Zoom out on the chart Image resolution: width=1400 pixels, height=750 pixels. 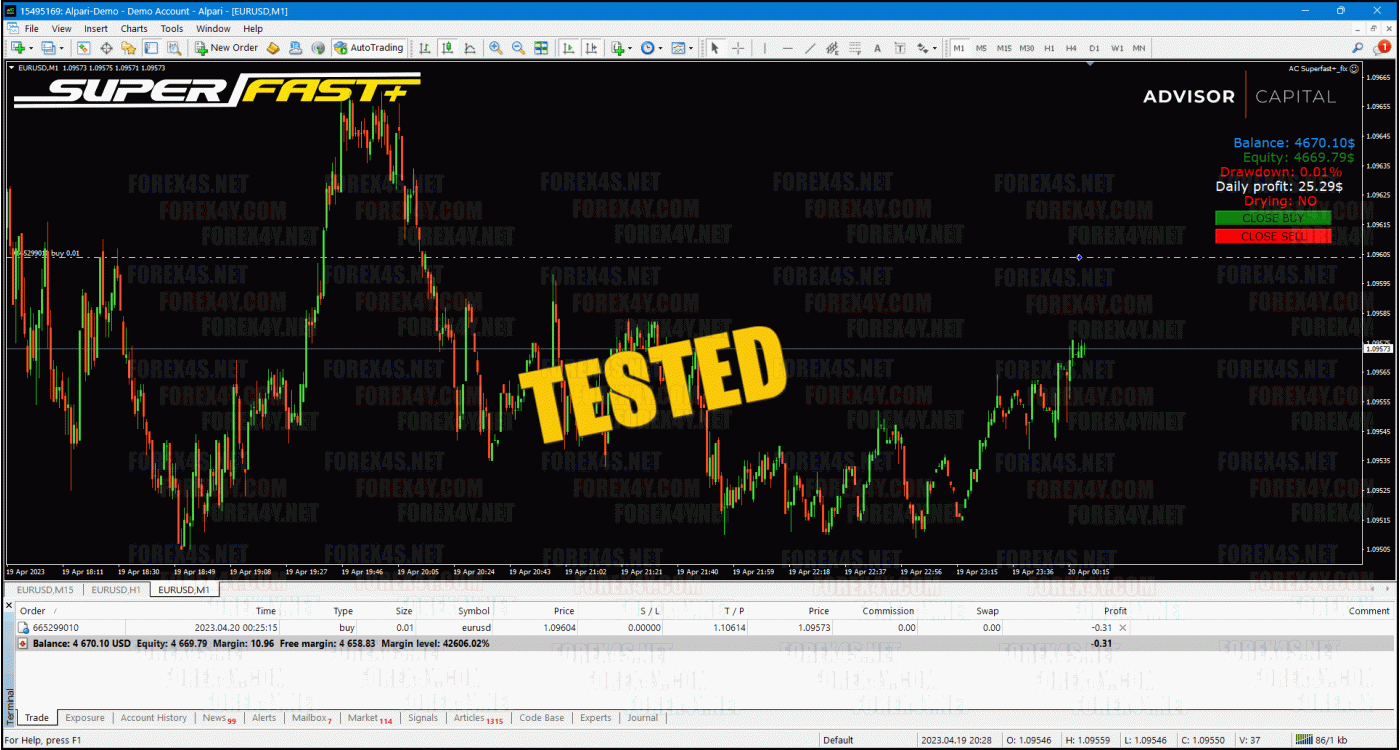[x=518, y=47]
